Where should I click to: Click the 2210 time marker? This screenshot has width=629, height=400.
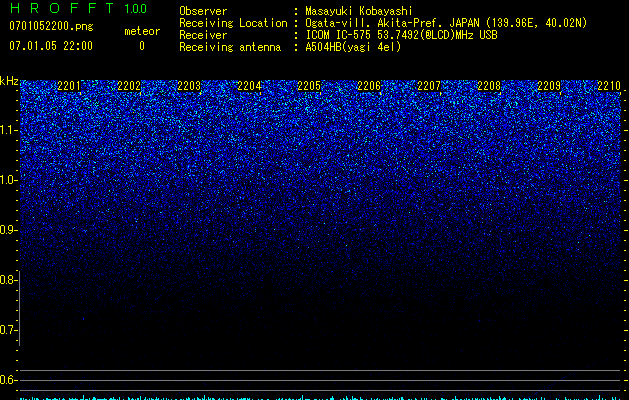609,86
